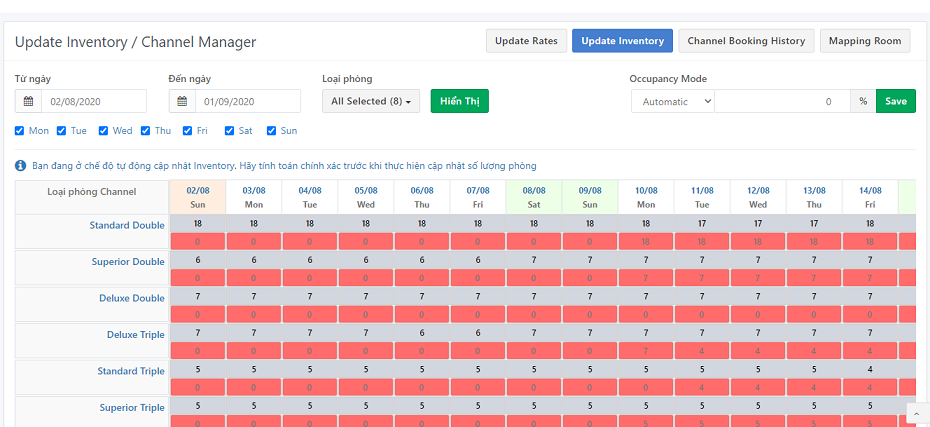Switch to Update Rates tab

[x=526, y=41]
